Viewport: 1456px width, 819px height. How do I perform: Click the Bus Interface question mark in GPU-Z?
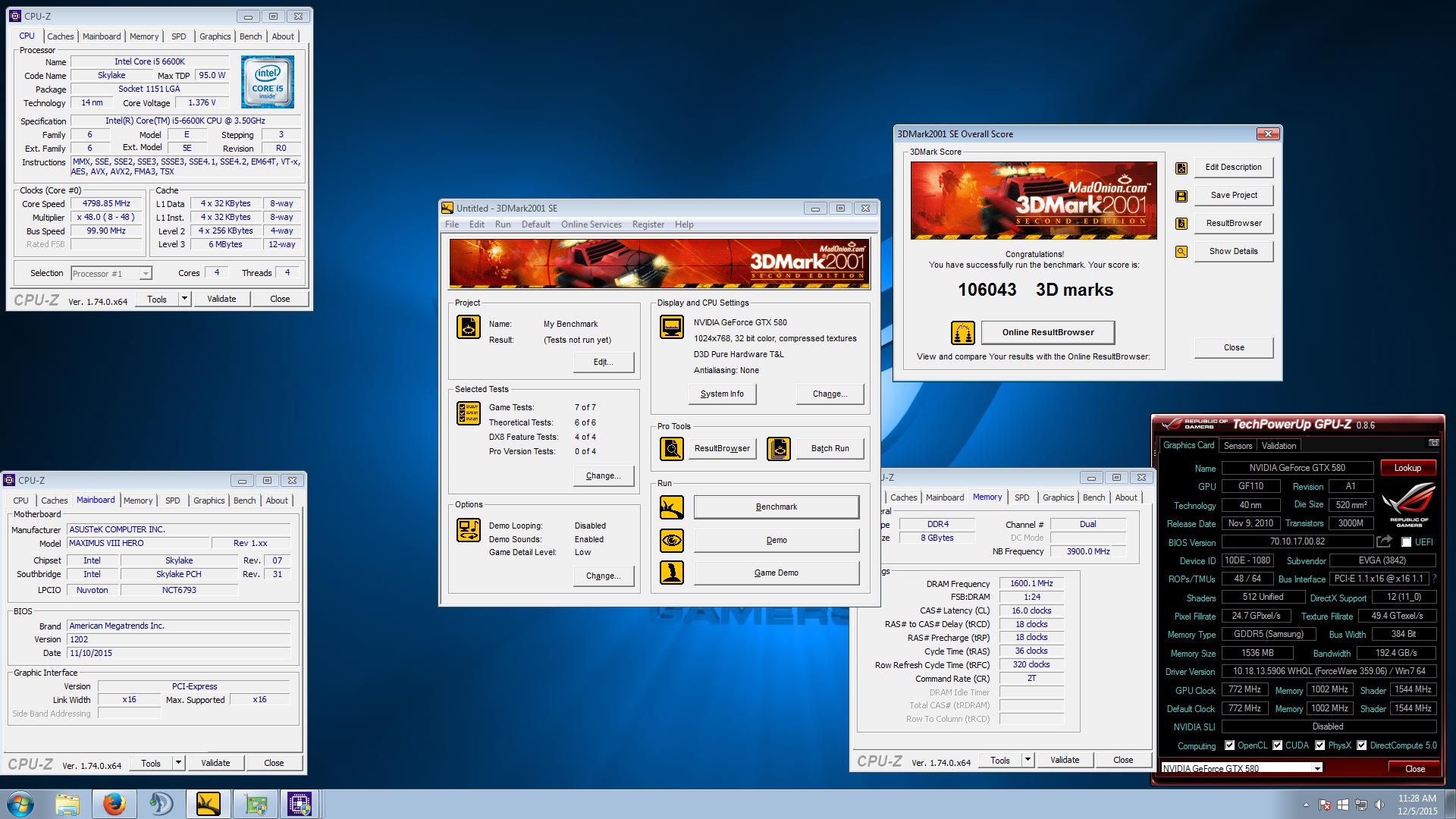pyautogui.click(x=1435, y=579)
